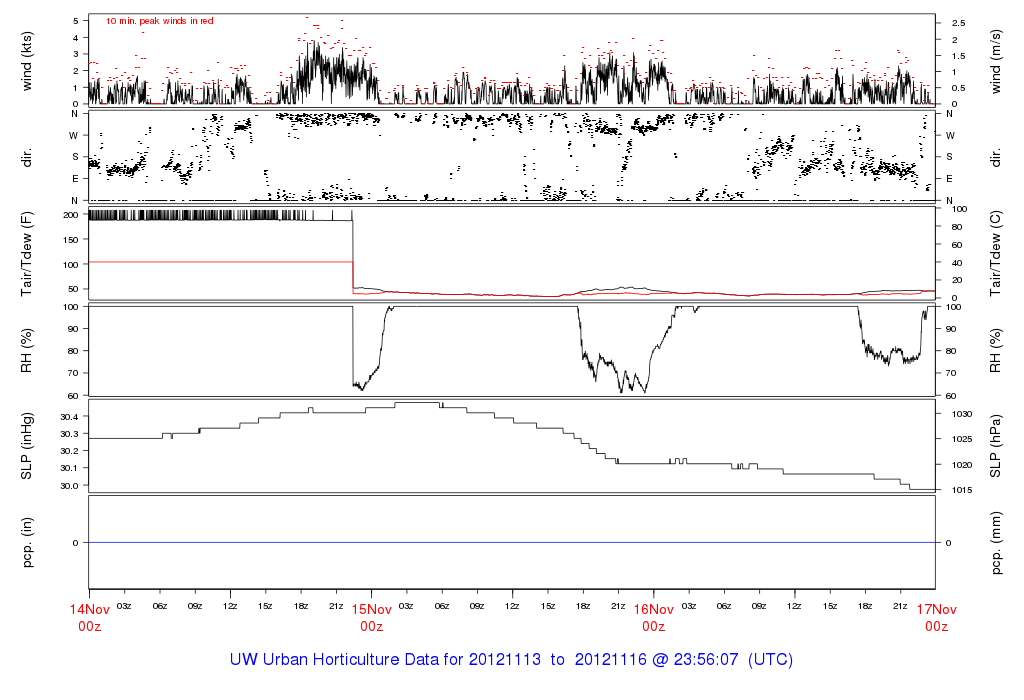
Task: Select the 'SLP (hPa)' axis label
Action: point(995,445)
